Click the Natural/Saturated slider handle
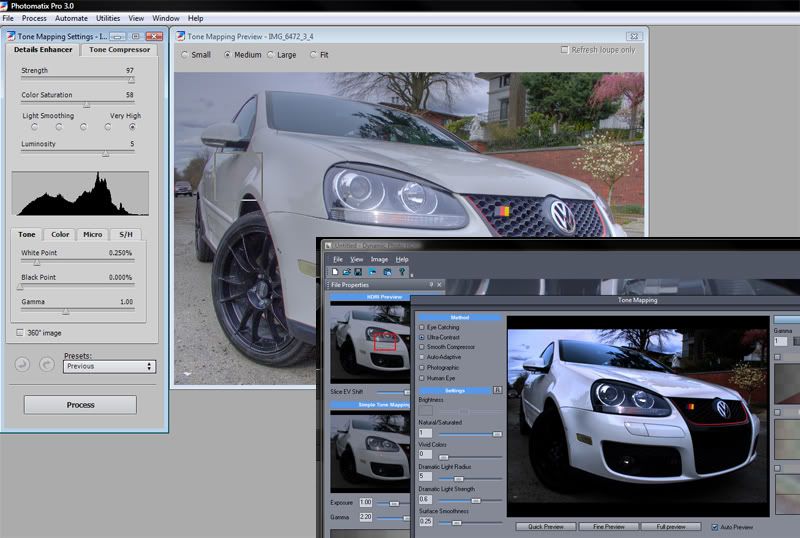The width and height of the screenshot is (800, 538). tap(496, 434)
